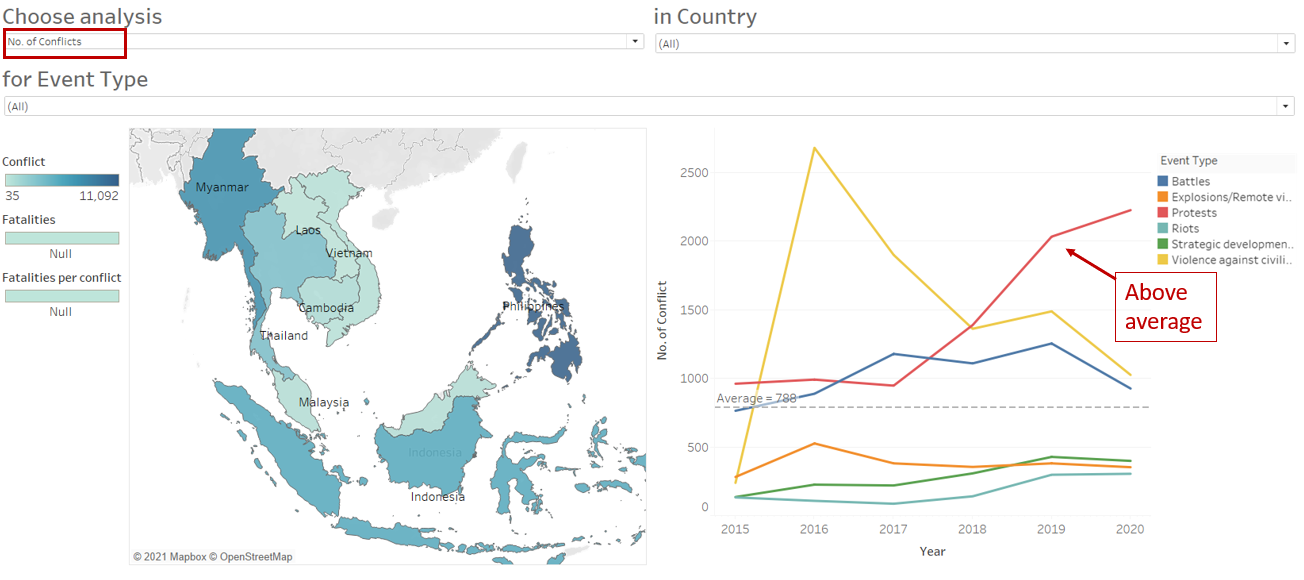
Task: Click Thailand label on the map
Action: [284, 336]
